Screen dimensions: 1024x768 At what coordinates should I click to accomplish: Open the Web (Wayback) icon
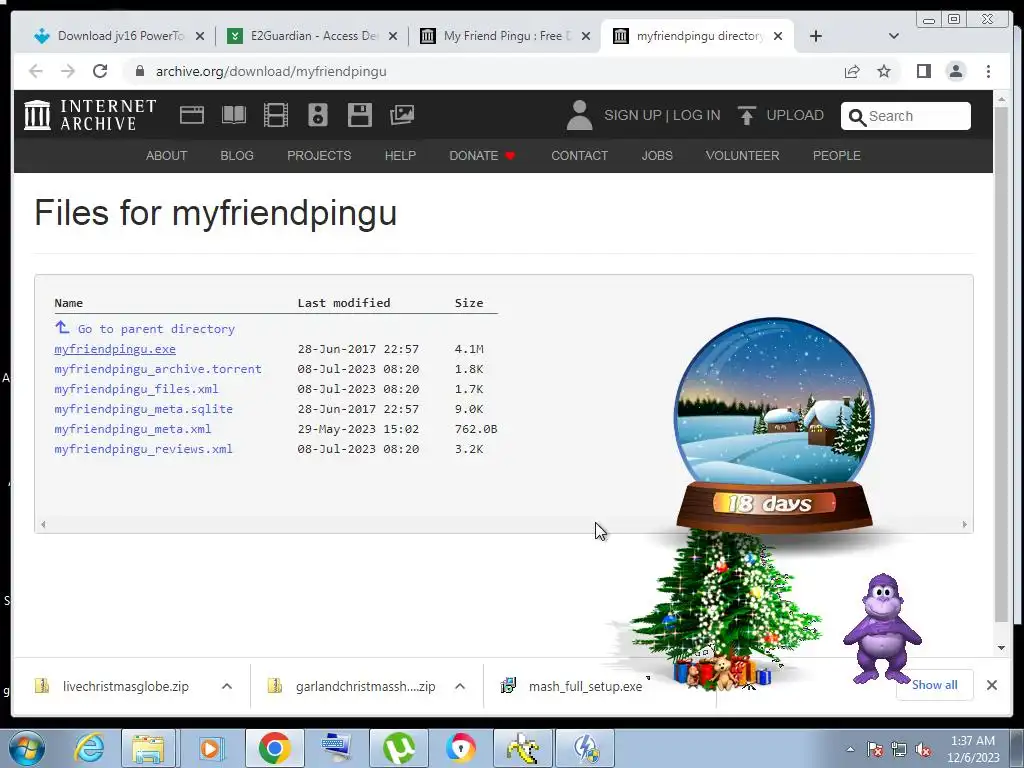pyautogui.click(x=192, y=115)
